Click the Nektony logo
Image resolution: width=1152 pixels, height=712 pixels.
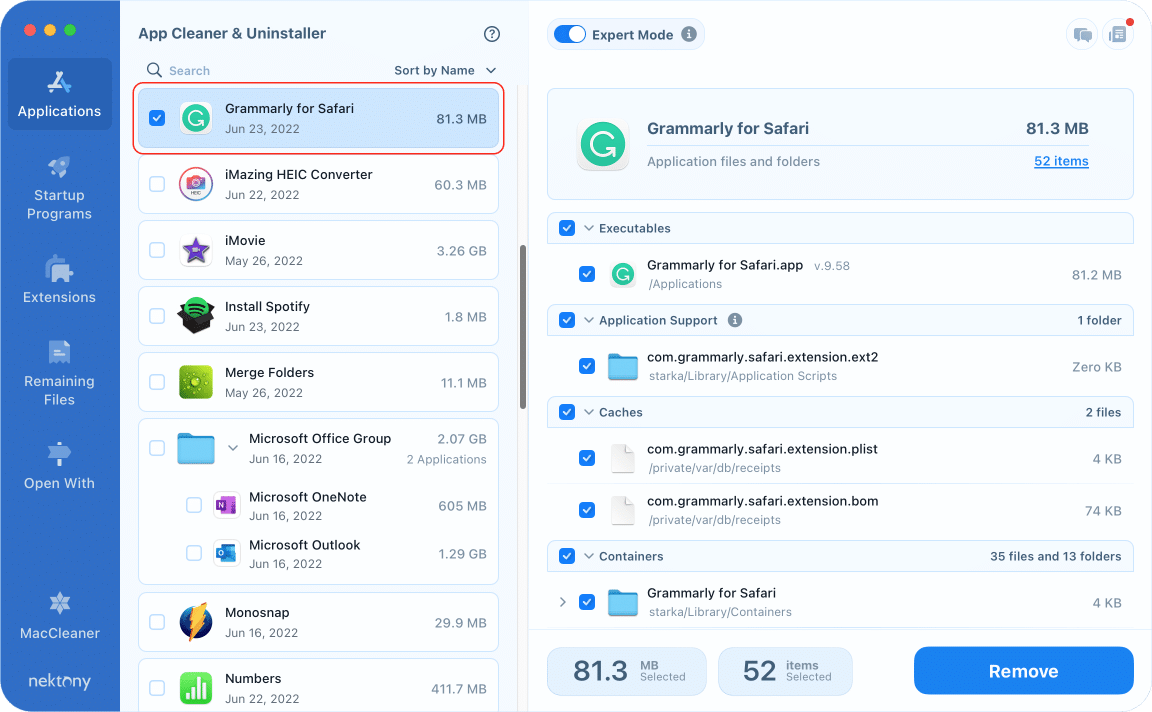(60, 681)
